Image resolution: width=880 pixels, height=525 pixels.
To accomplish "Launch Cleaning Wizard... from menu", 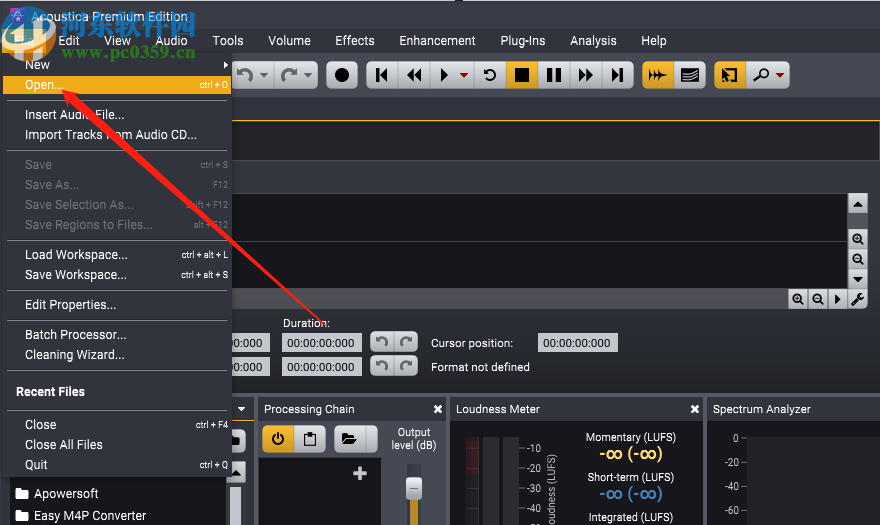I will pyautogui.click(x=117, y=355).
